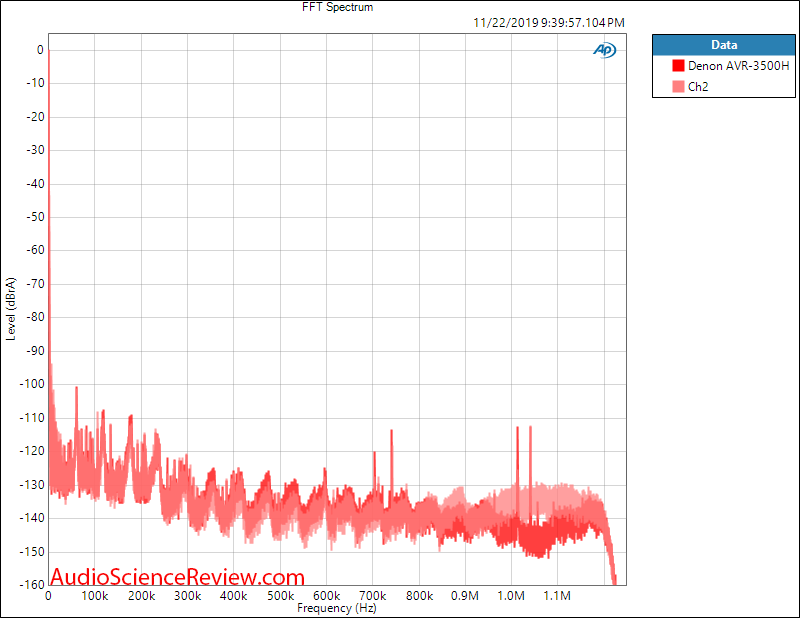Click the red Denon AVR-3500H legend swatch

tap(678, 66)
